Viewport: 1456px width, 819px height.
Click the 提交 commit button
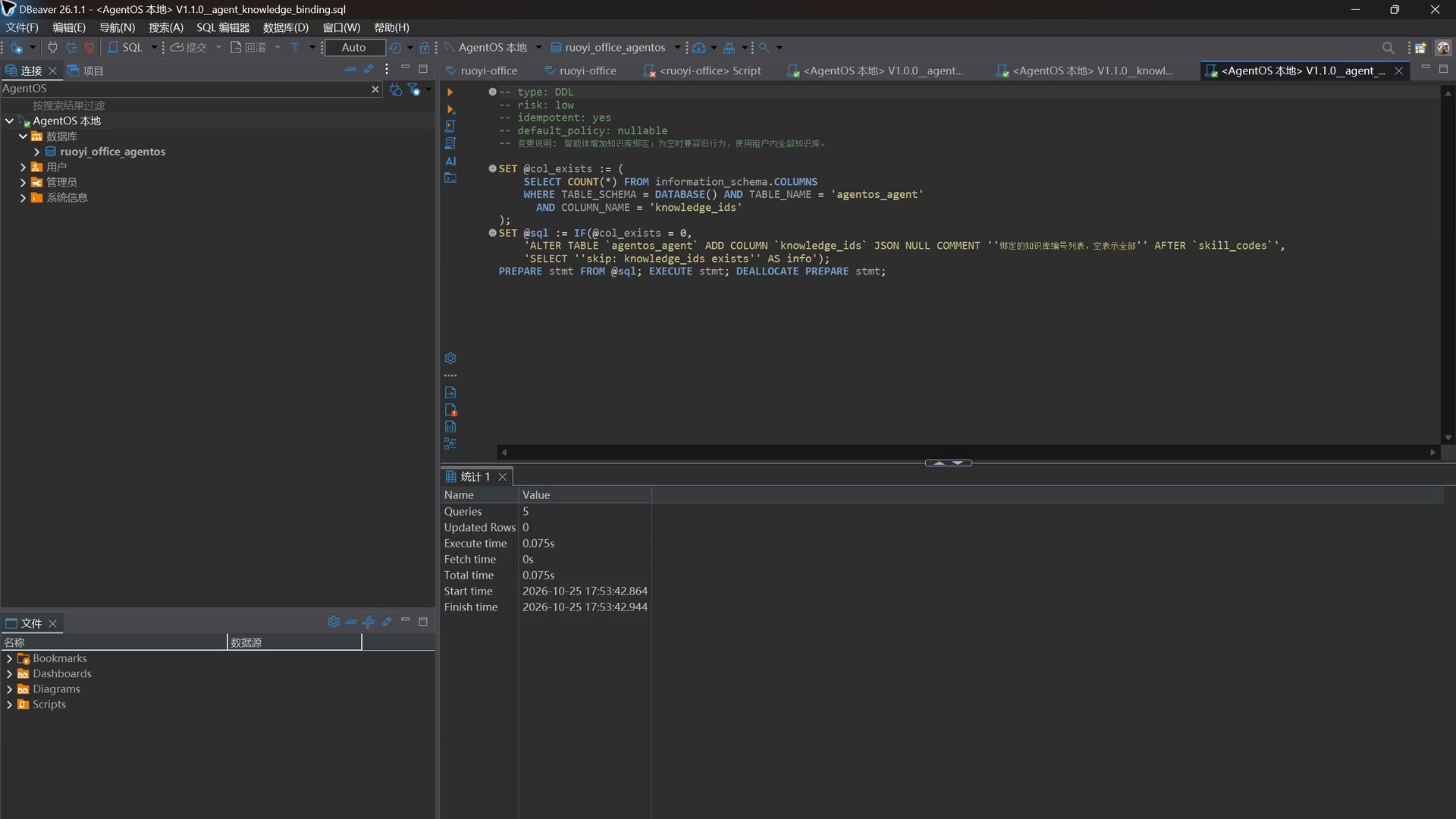pos(188,47)
